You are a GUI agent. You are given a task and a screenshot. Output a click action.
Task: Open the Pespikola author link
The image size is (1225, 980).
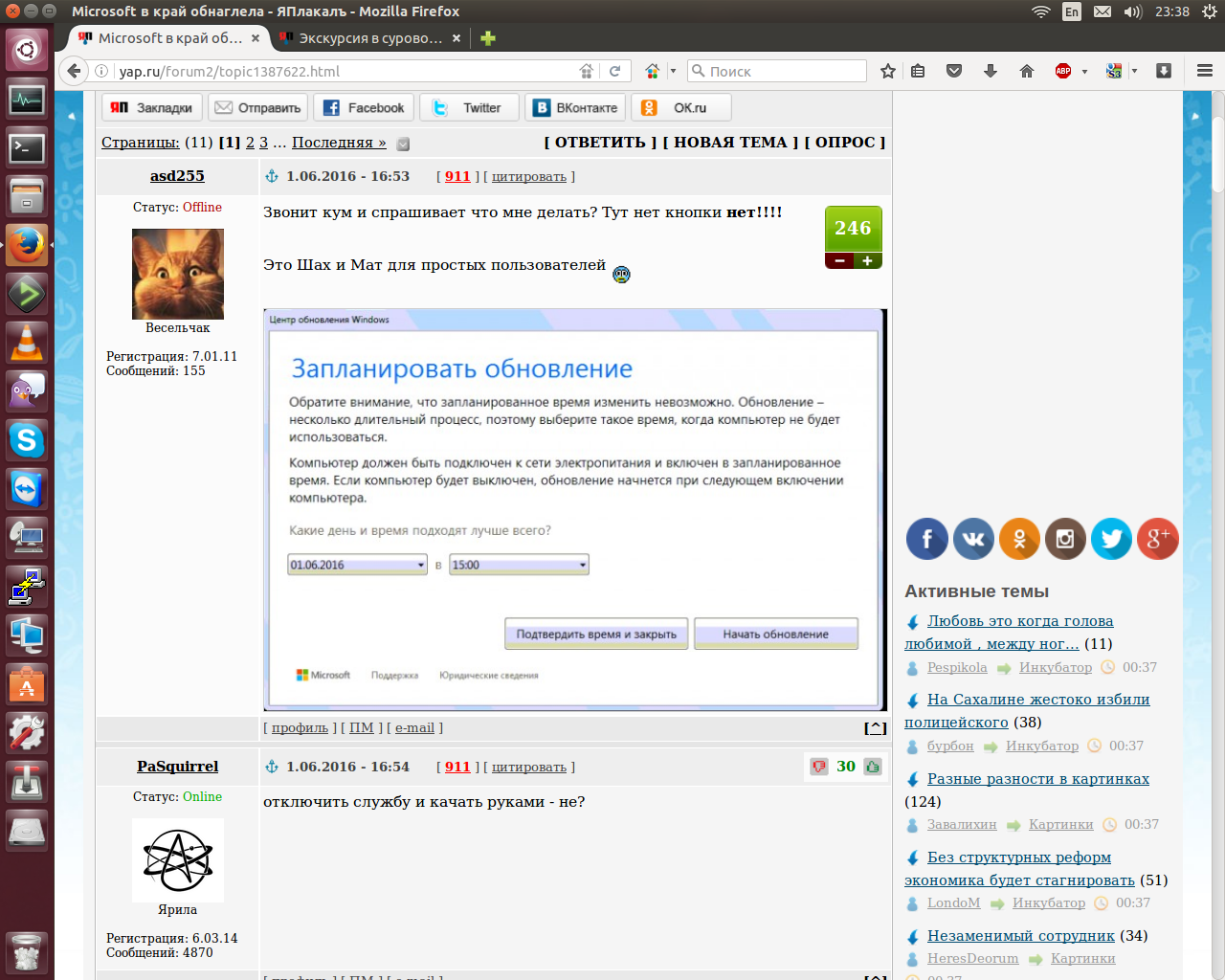957,668
